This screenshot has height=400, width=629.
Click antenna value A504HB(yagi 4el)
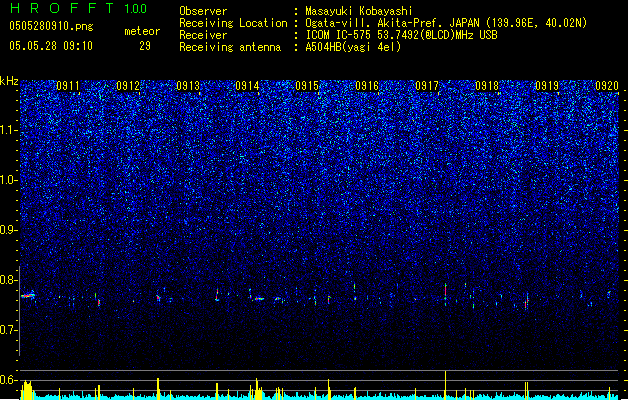353,47
